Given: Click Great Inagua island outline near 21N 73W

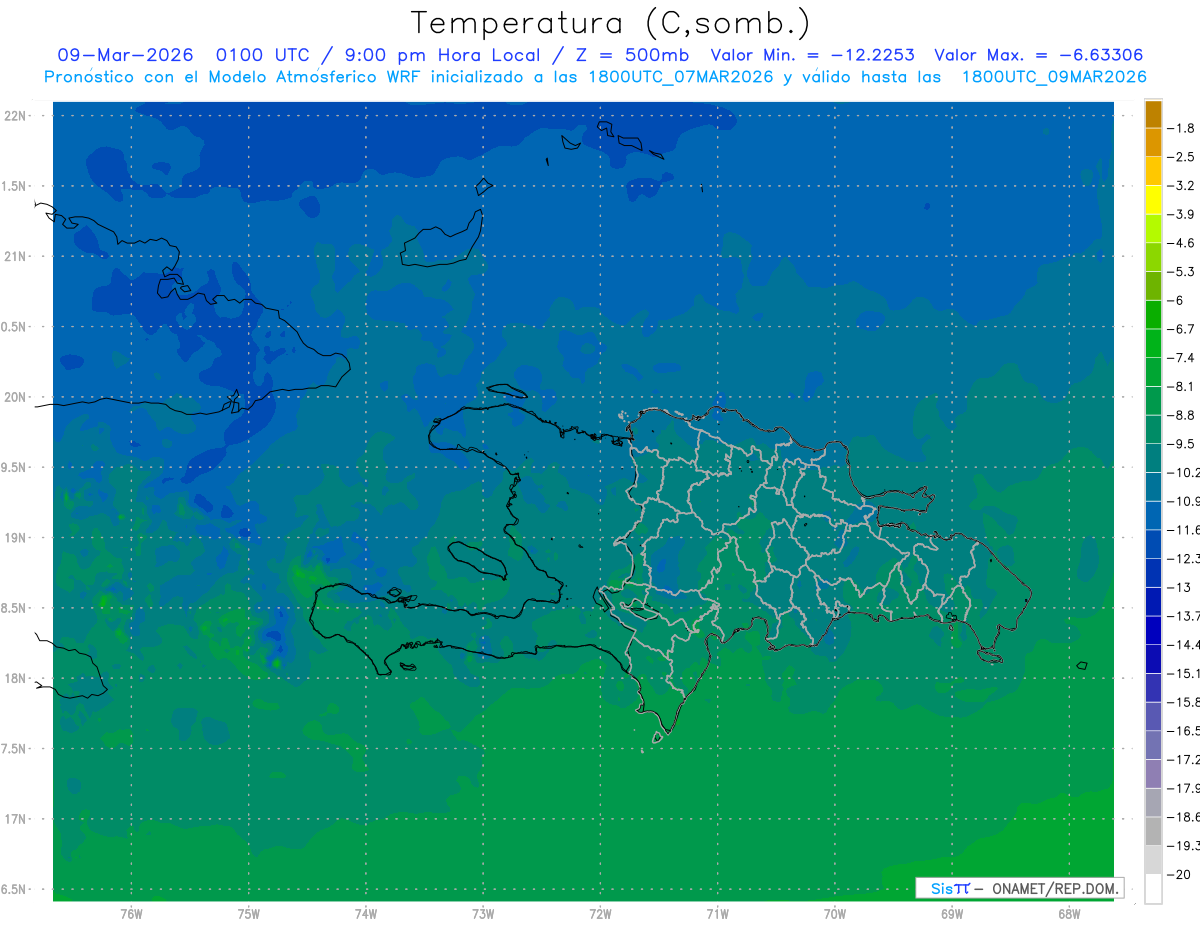Looking at the screenshot, I should click(x=441, y=238).
